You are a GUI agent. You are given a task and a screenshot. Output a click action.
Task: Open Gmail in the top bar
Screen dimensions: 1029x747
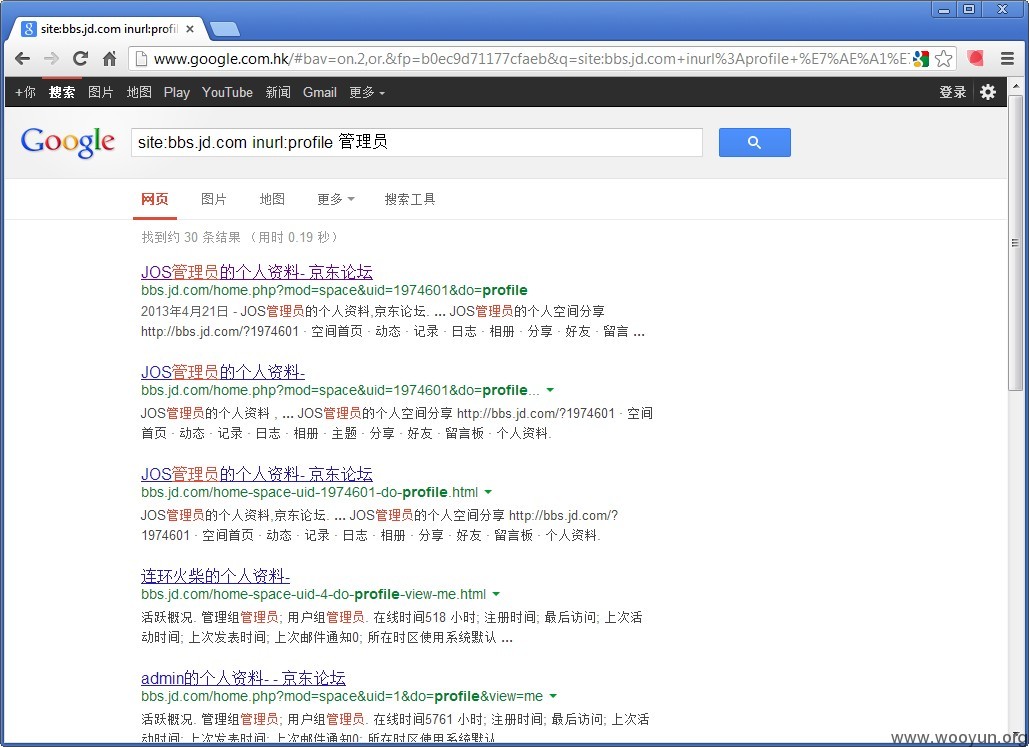(320, 92)
